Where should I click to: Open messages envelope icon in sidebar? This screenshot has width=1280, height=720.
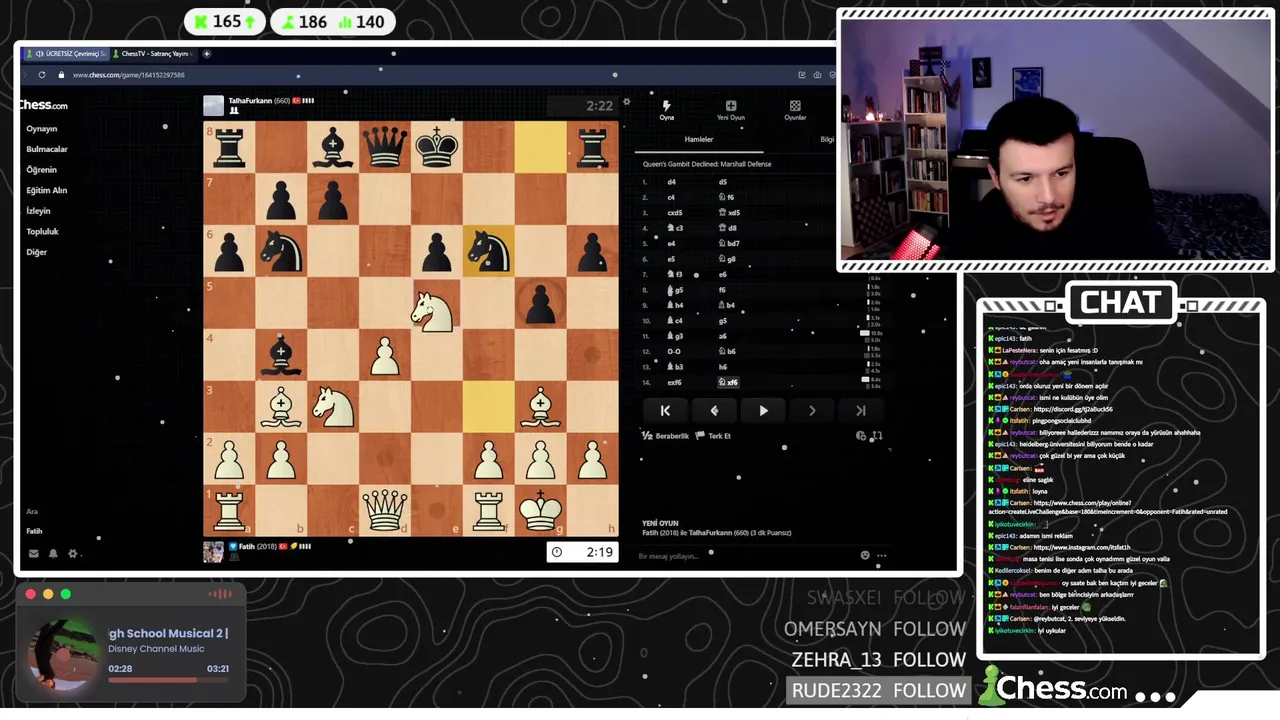click(33, 553)
